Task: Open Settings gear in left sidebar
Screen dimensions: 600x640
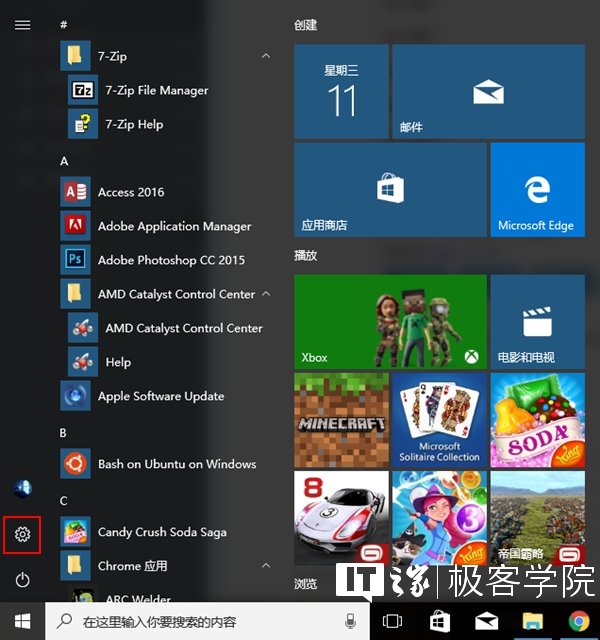Action: pos(22,535)
